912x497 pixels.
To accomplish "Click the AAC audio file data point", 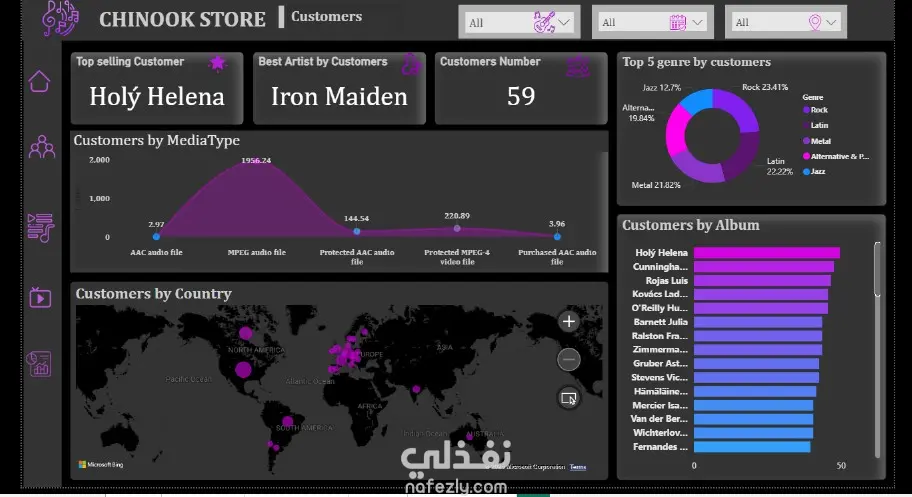I will pyautogui.click(x=156, y=236).
